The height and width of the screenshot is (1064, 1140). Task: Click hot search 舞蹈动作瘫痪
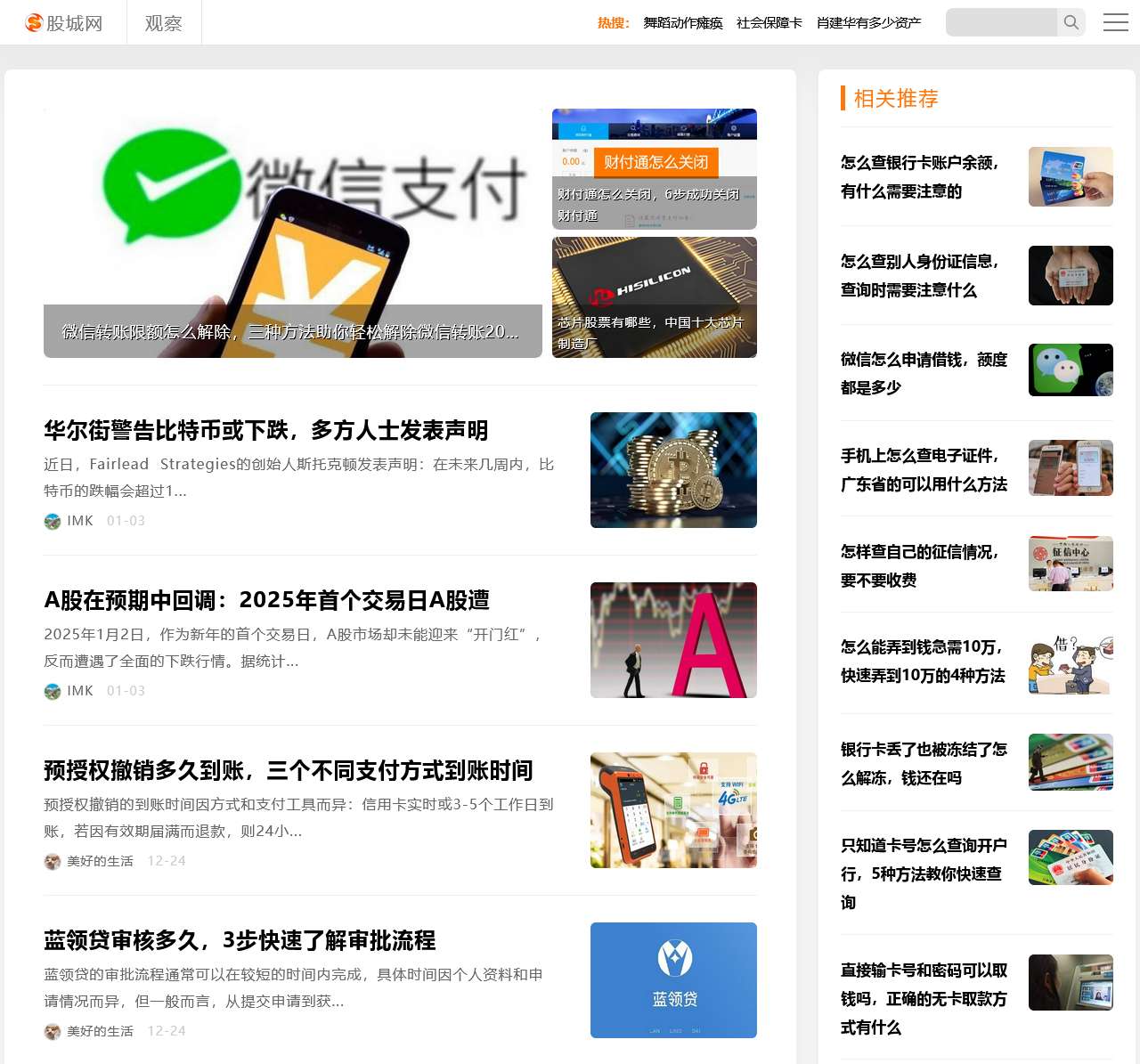(683, 23)
